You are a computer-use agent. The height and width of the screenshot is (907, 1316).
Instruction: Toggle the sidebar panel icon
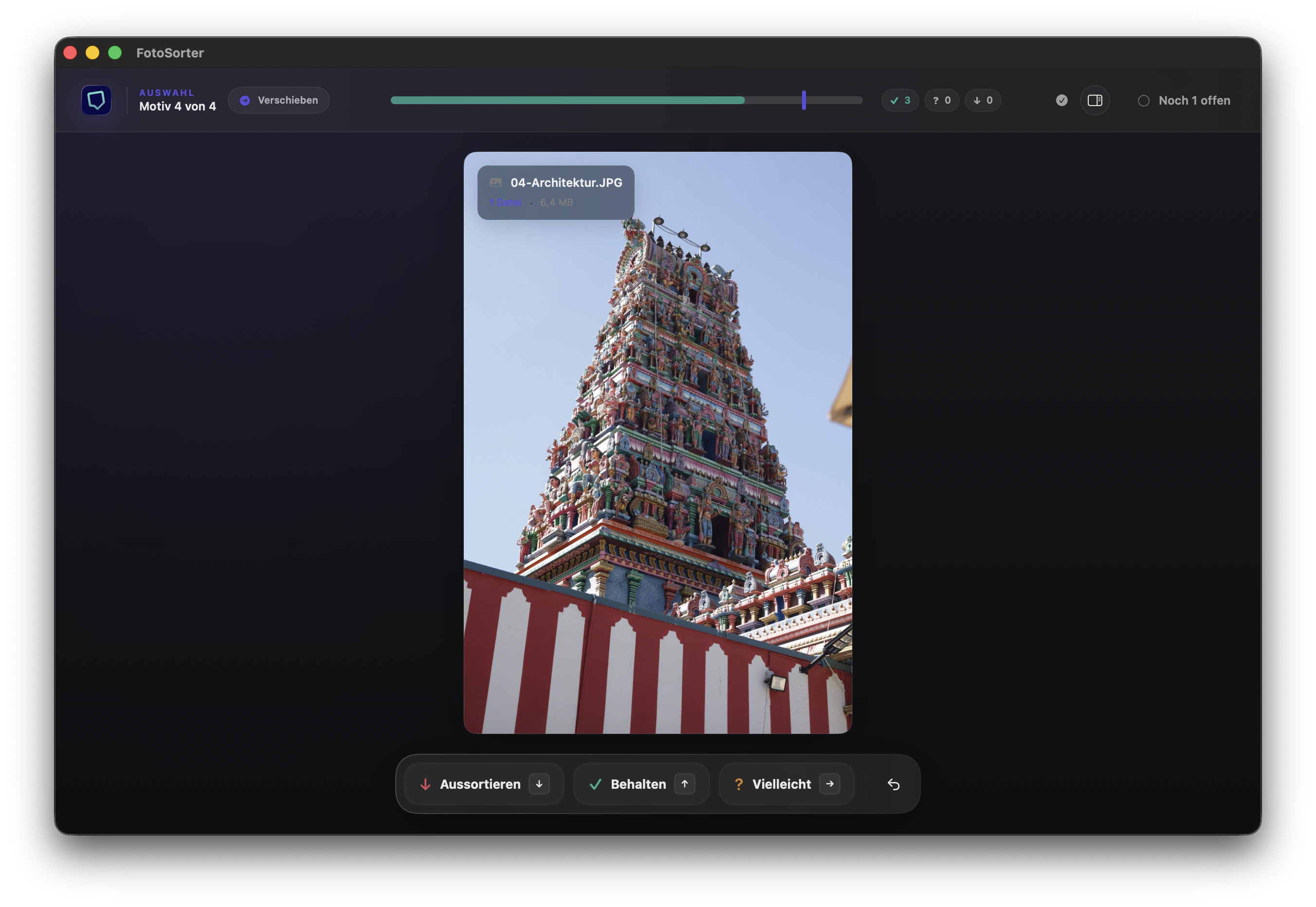click(1094, 101)
